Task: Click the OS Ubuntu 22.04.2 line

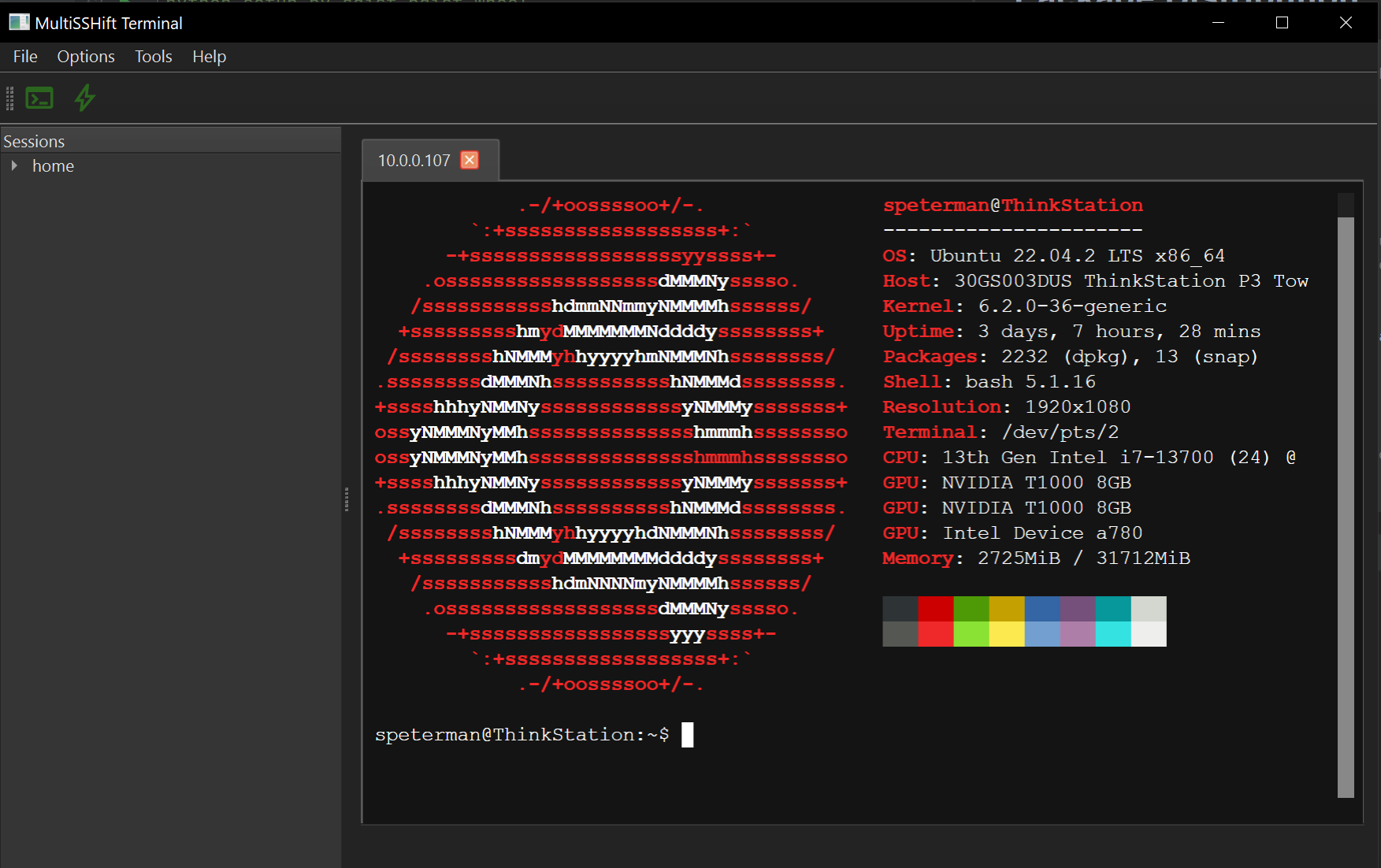Action: tap(1054, 256)
